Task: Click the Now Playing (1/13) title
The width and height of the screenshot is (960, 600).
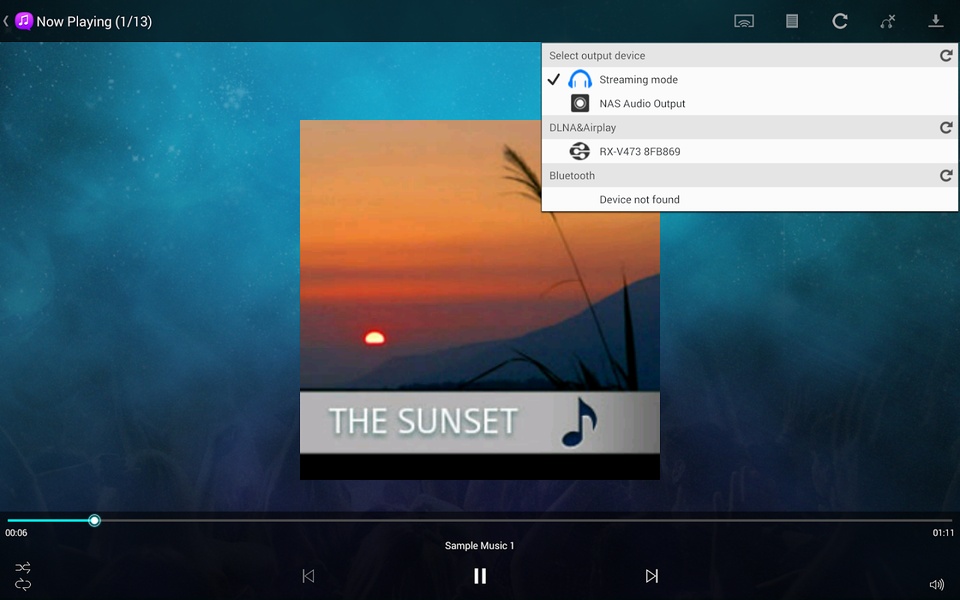Action: 94,21
